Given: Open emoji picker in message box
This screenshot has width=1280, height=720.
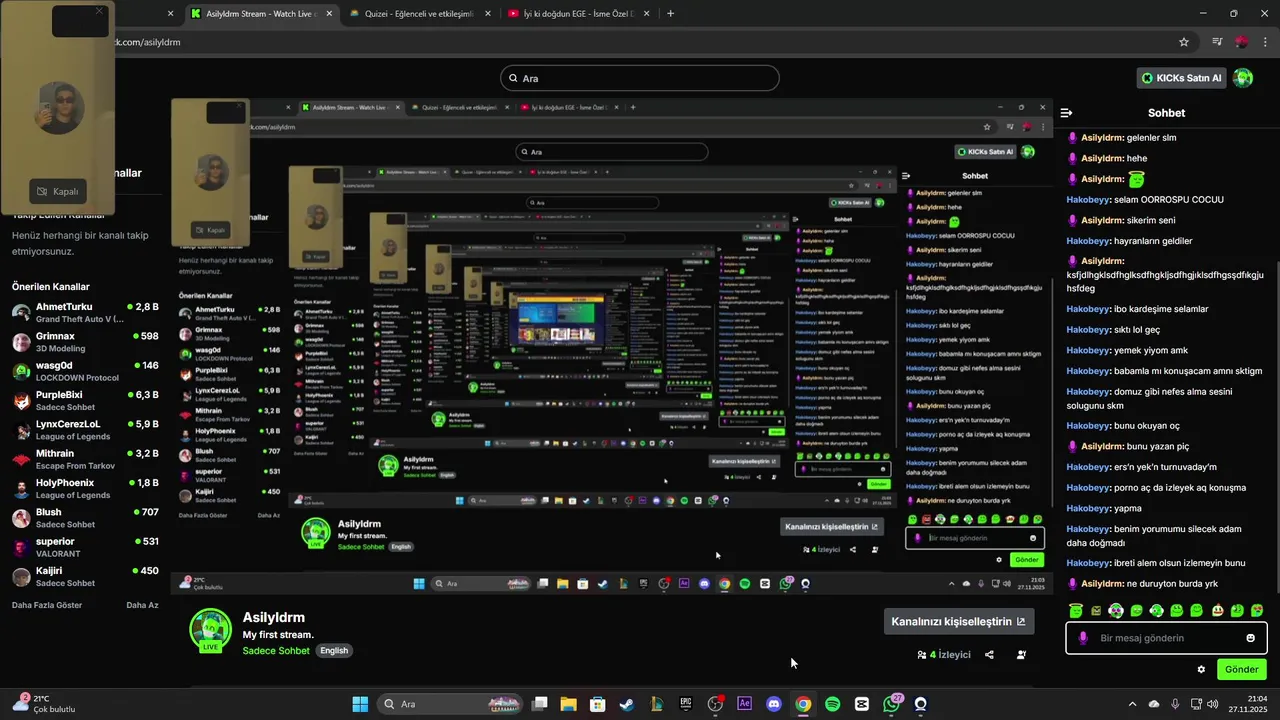Looking at the screenshot, I should [1250, 638].
